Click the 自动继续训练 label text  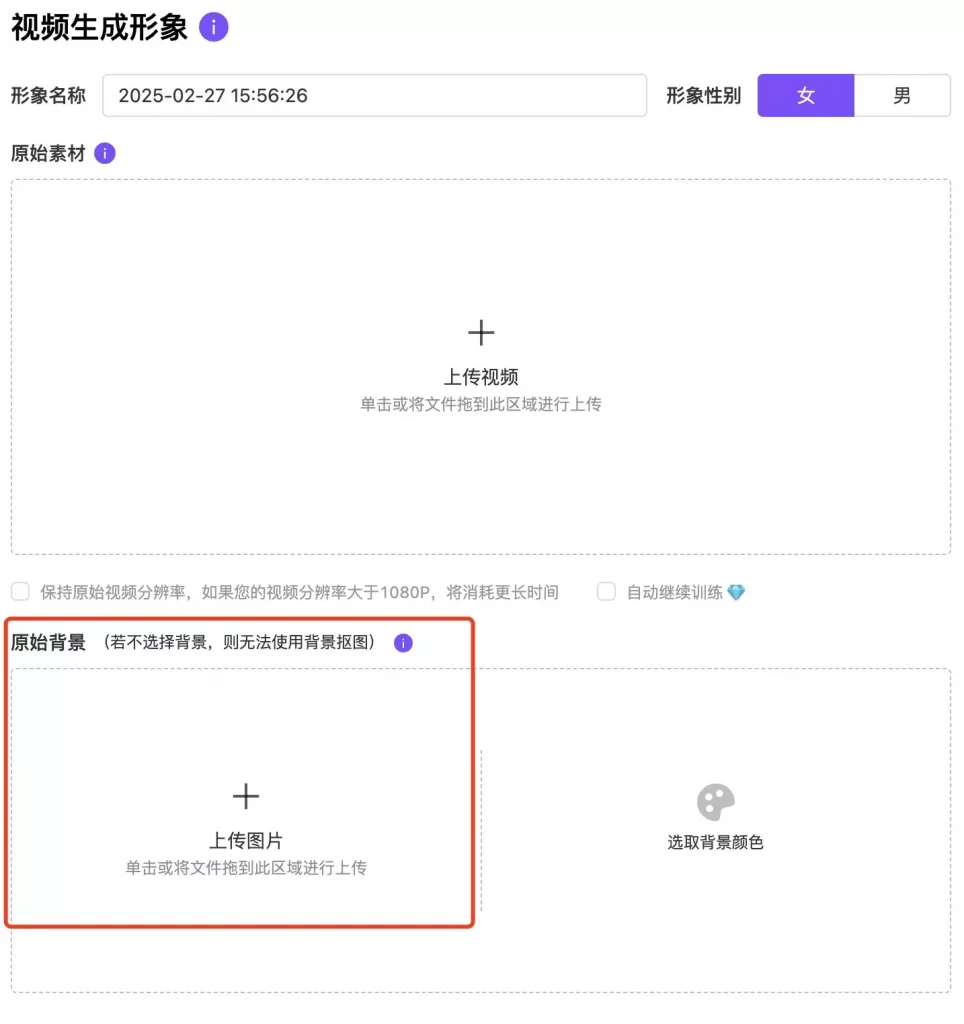click(x=675, y=592)
